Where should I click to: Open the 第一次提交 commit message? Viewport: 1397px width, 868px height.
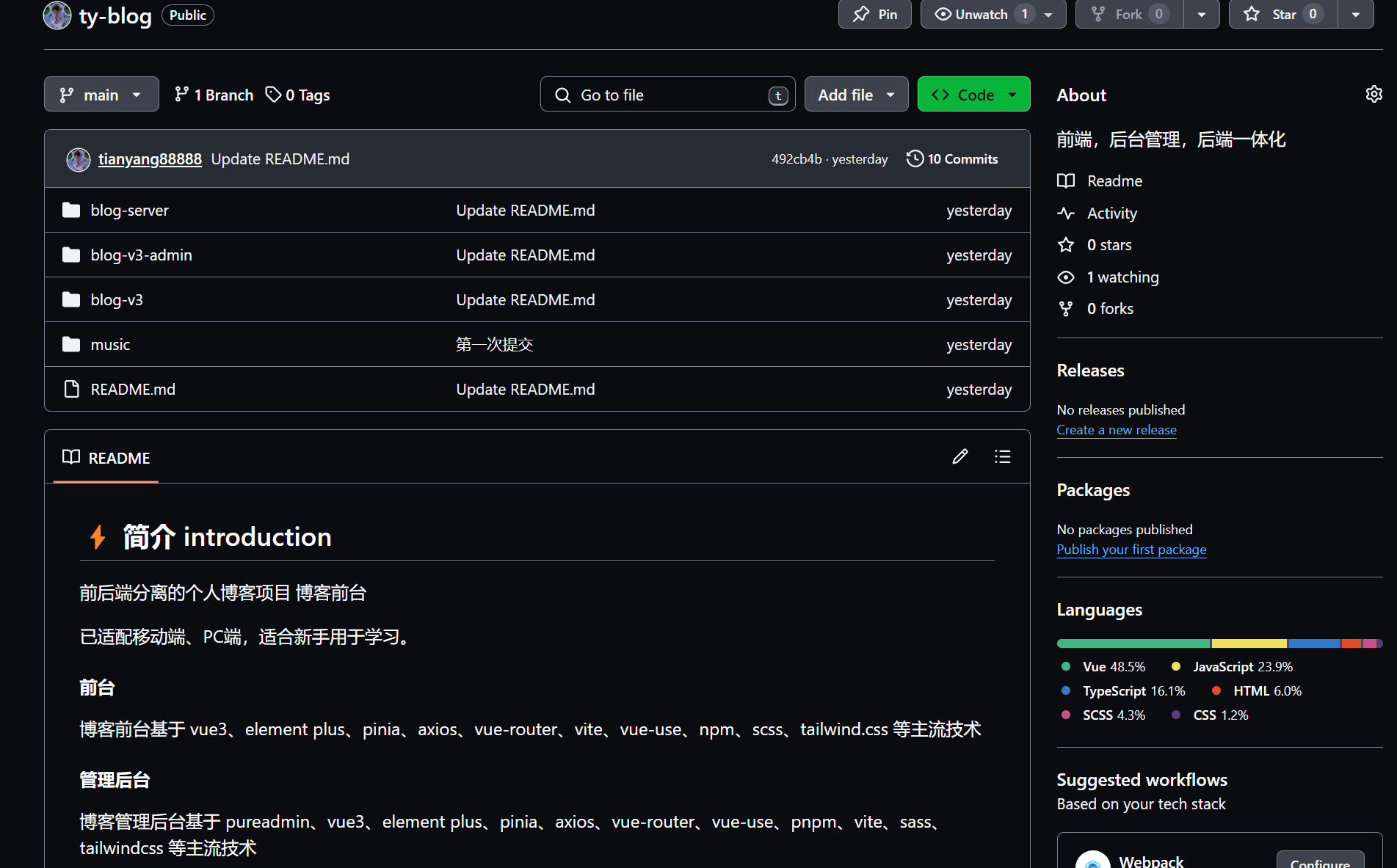tap(494, 345)
